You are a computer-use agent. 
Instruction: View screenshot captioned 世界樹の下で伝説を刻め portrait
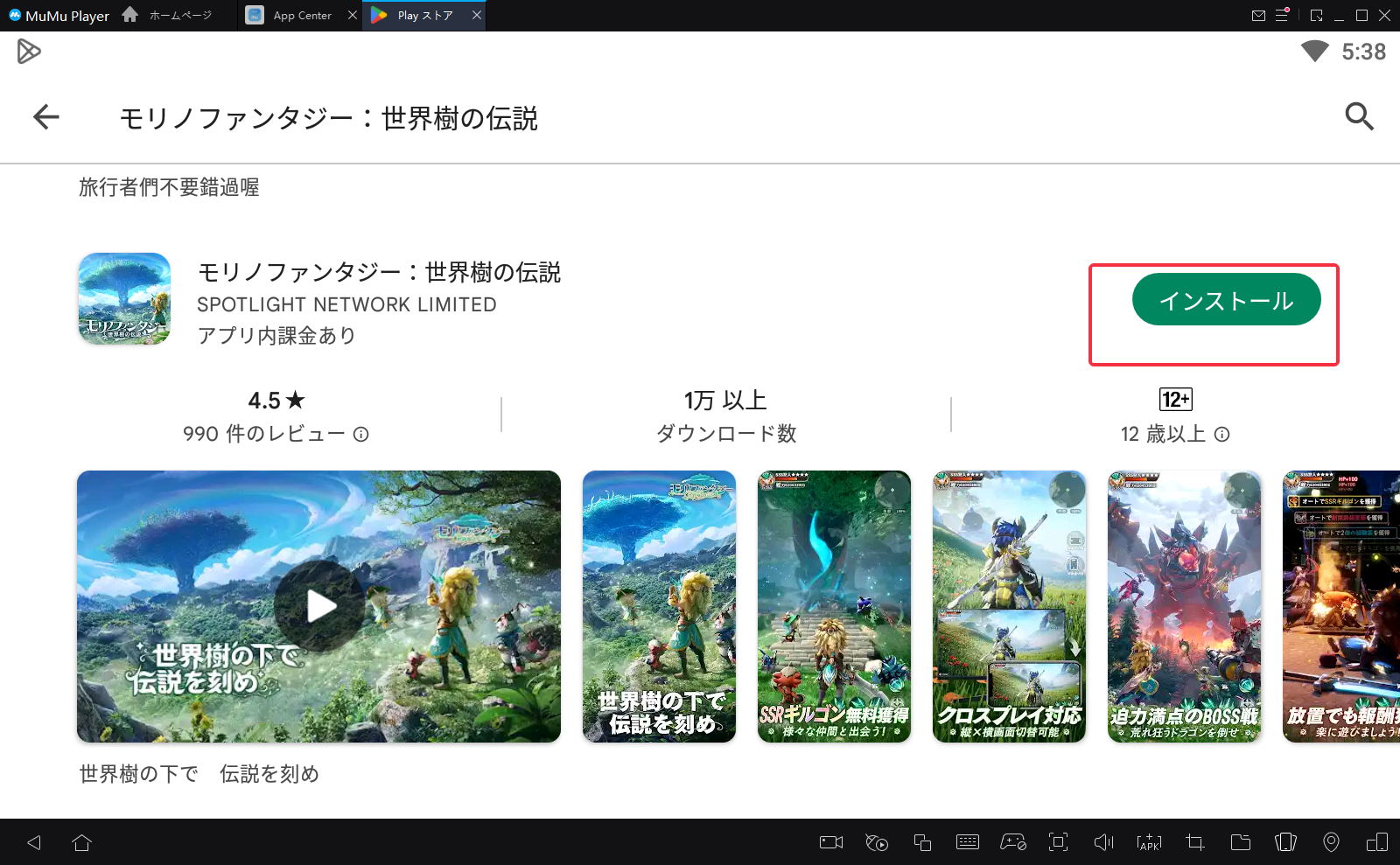(x=659, y=606)
